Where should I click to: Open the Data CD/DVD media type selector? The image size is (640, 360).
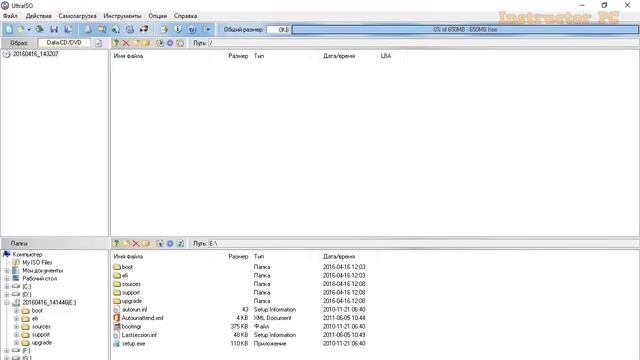64,42
